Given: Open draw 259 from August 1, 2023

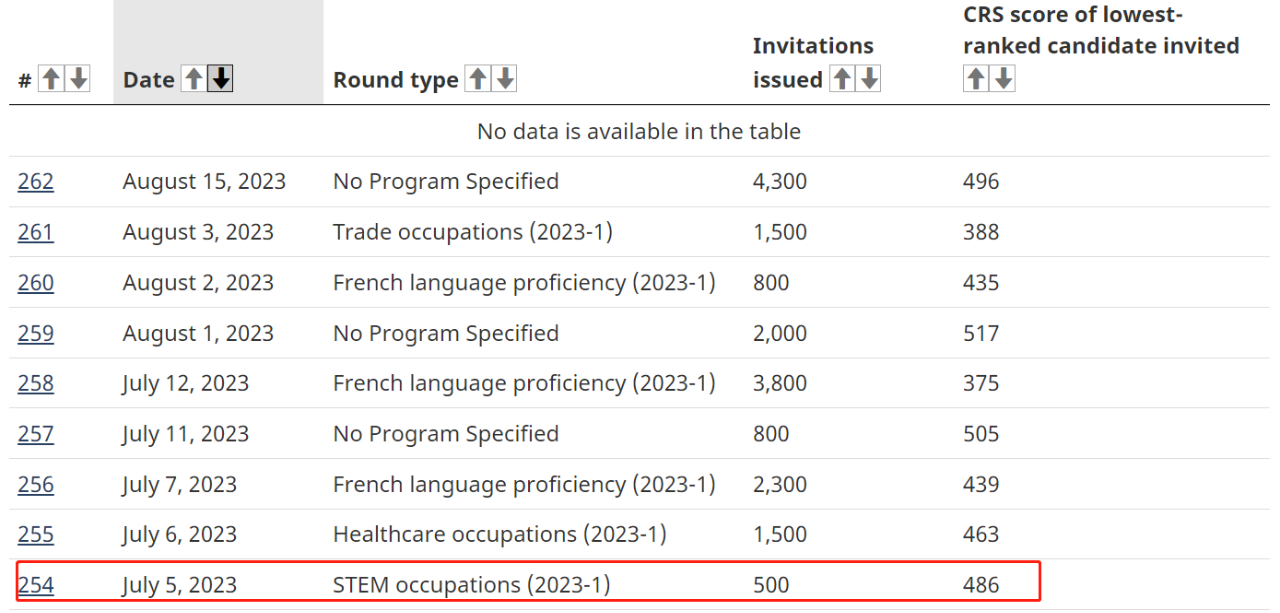Looking at the screenshot, I should (x=36, y=333).
